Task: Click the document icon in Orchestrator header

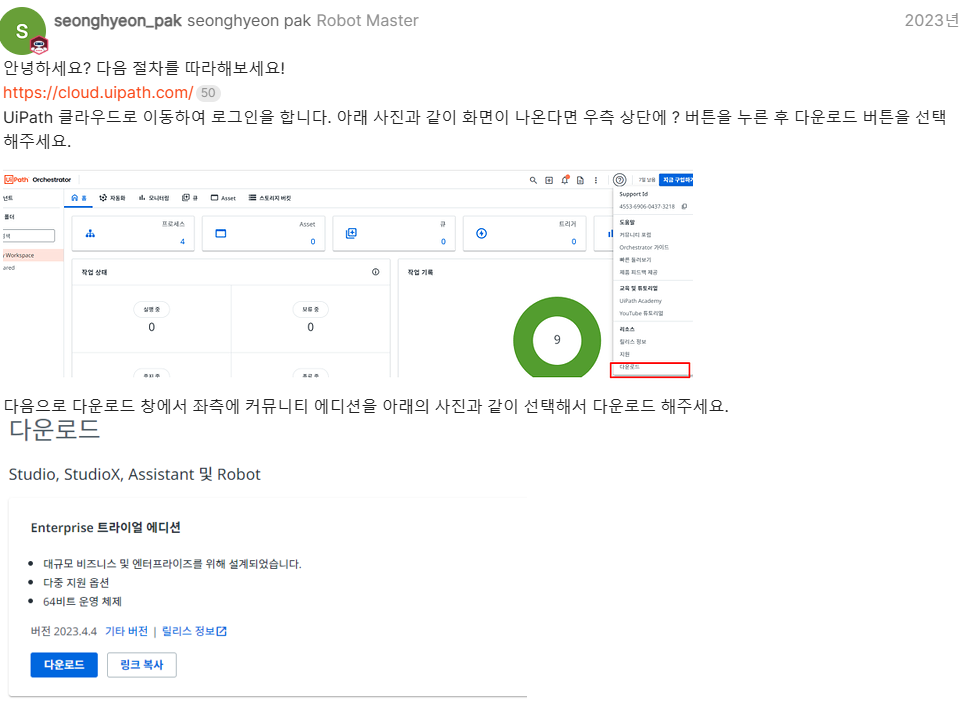Action: coord(580,180)
